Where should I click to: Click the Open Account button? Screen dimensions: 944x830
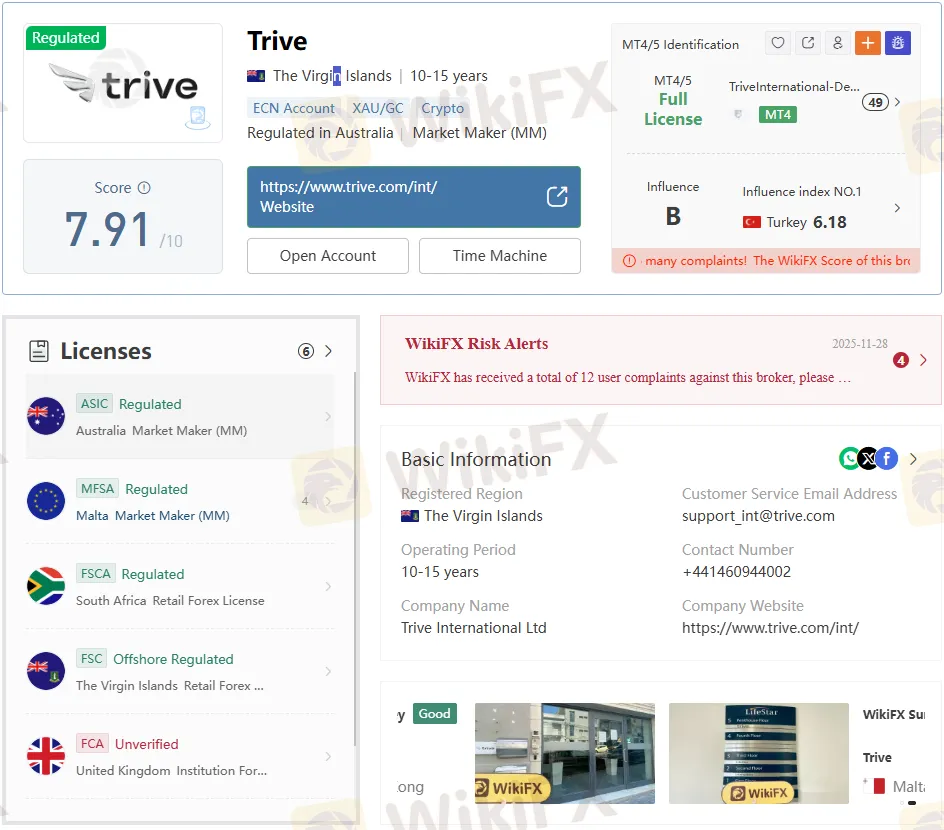coord(328,256)
